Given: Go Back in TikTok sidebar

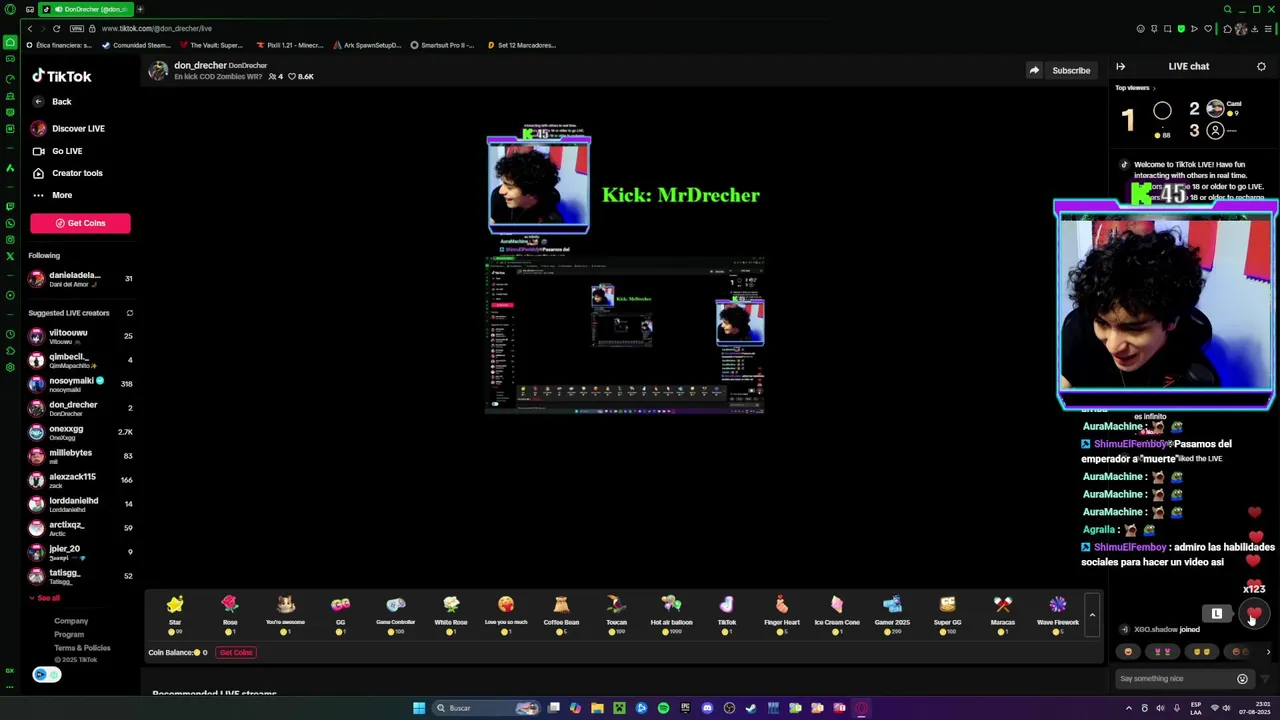Looking at the screenshot, I should 52,102.
